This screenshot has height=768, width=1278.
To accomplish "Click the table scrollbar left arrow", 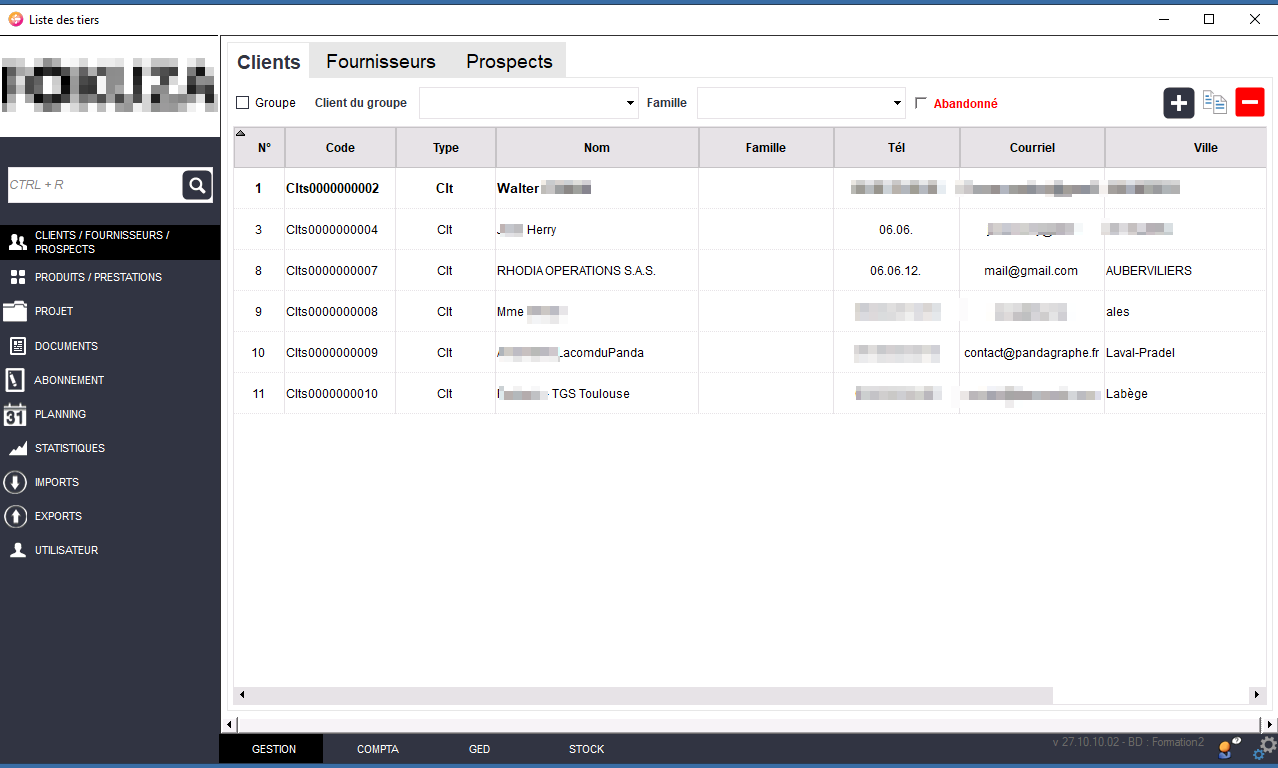I will pos(242,694).
